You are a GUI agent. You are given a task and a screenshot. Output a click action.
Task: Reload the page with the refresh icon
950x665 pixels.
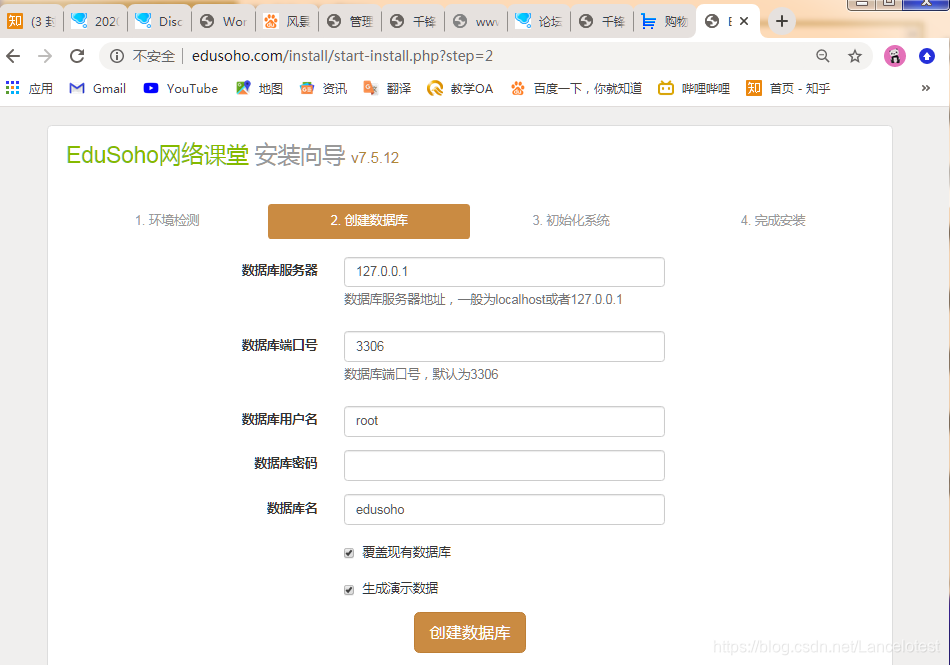[x=77, y=56]
